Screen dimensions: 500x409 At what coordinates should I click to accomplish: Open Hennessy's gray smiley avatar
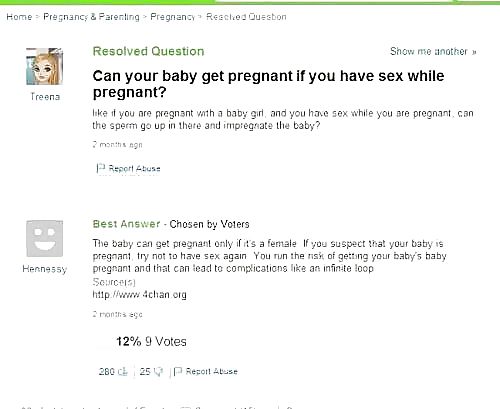click(44, 238)
